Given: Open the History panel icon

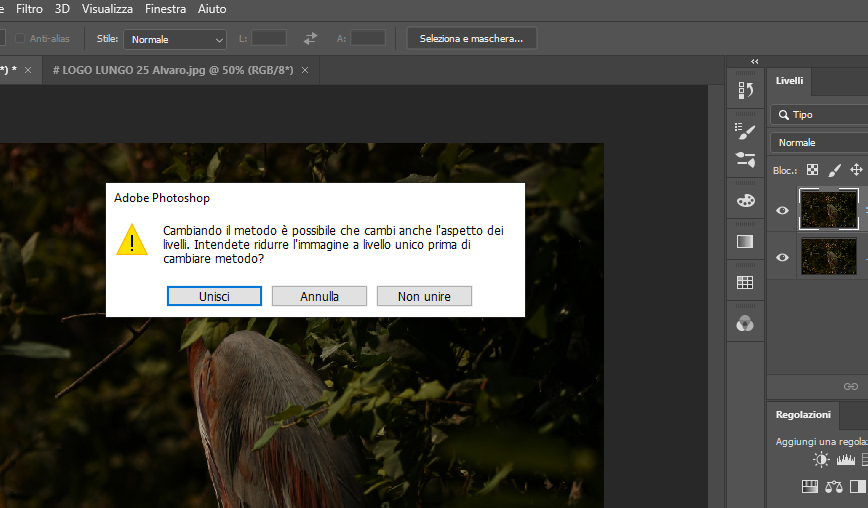Looking at the screenshot, I should (x=745, y=90).
